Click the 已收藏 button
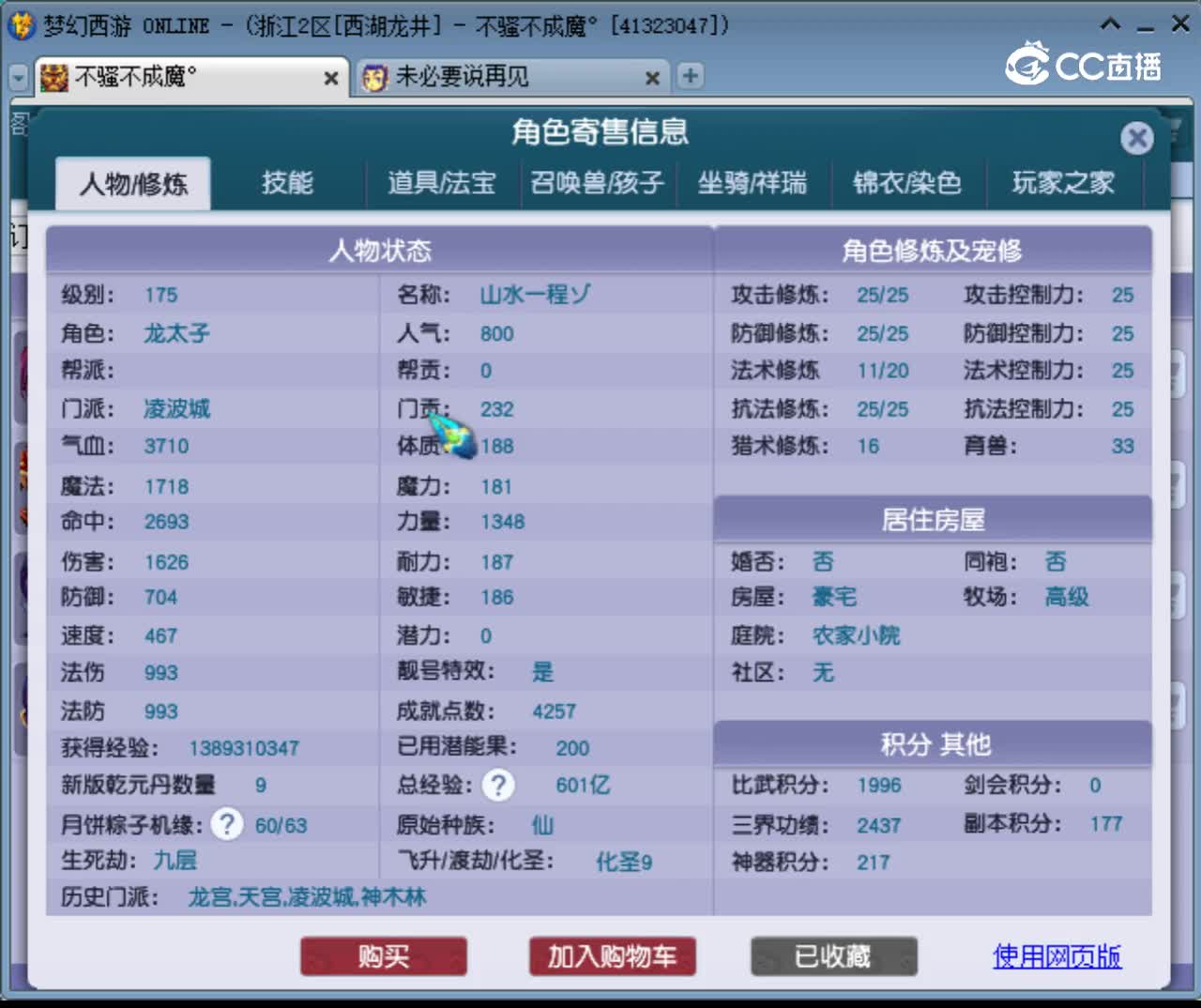This screenshot has width=1201, height=1008. tap(833, 956)
